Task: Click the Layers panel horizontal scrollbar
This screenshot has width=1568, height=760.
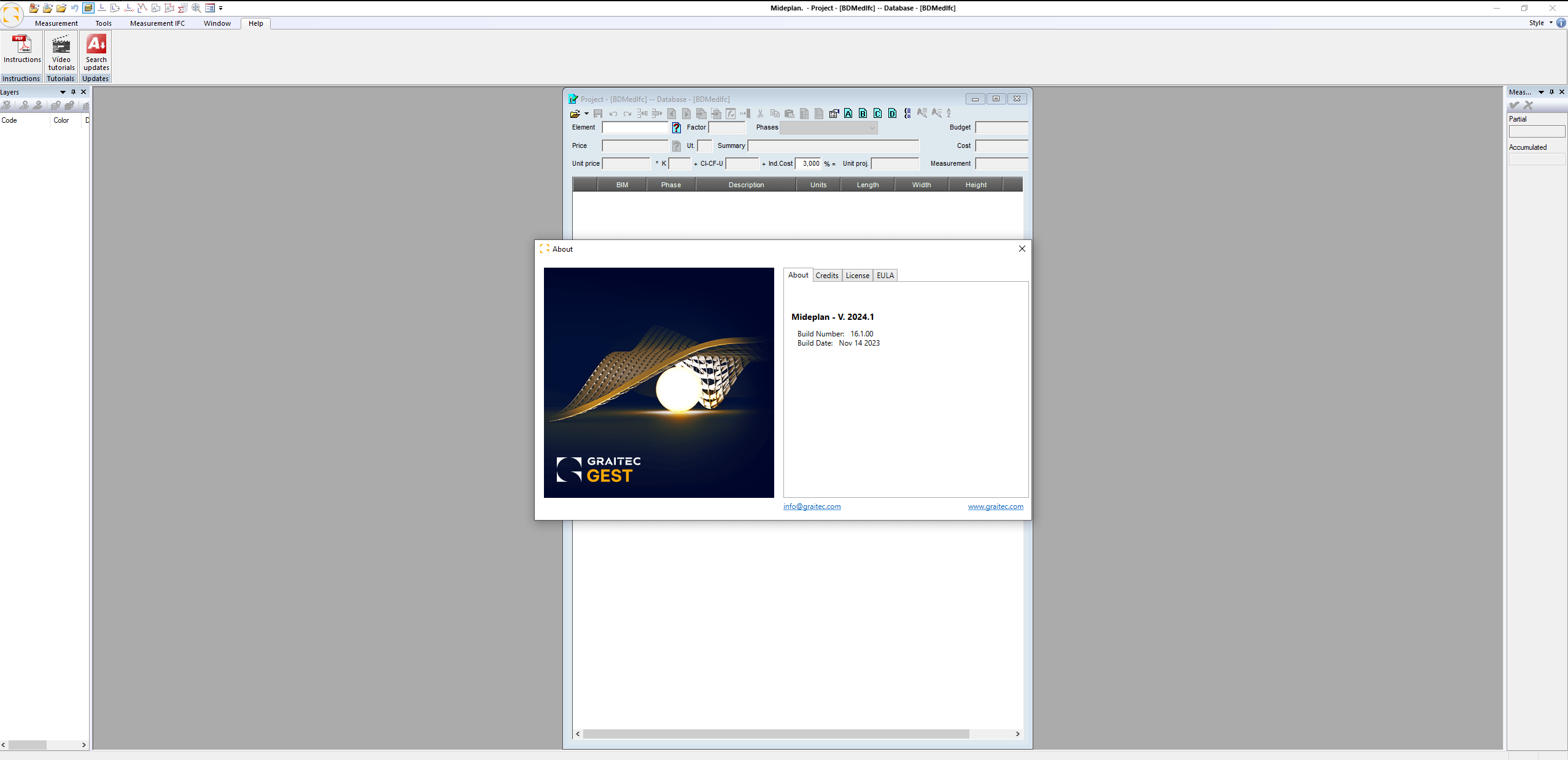Action: pyautogui.click(x=44, y=745)
